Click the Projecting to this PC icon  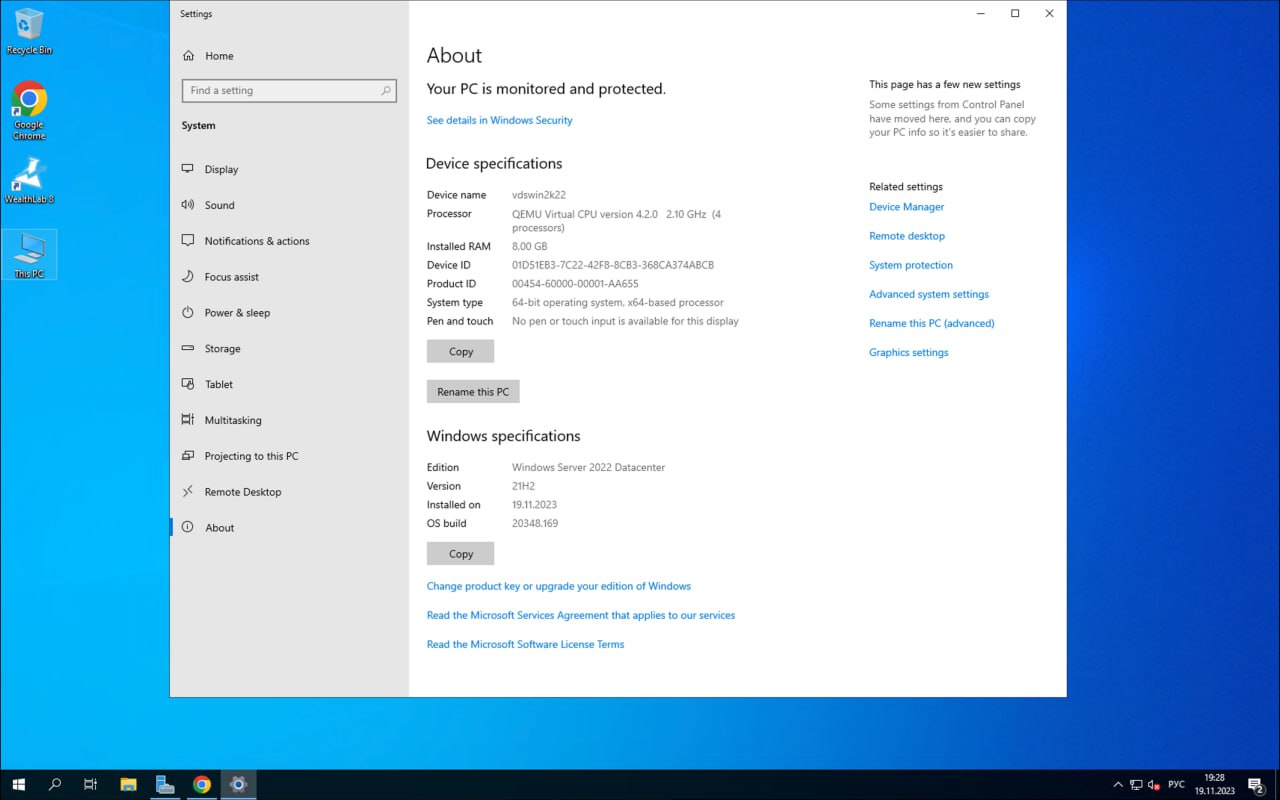click(188, 456)
